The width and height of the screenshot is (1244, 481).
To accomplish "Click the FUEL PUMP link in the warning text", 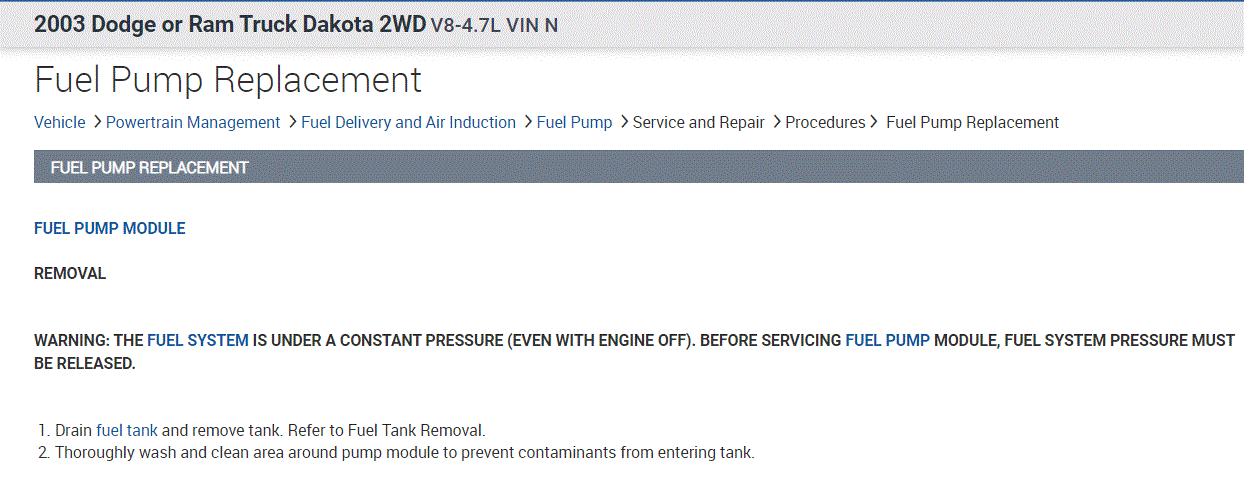I will [x=887, y=340].
